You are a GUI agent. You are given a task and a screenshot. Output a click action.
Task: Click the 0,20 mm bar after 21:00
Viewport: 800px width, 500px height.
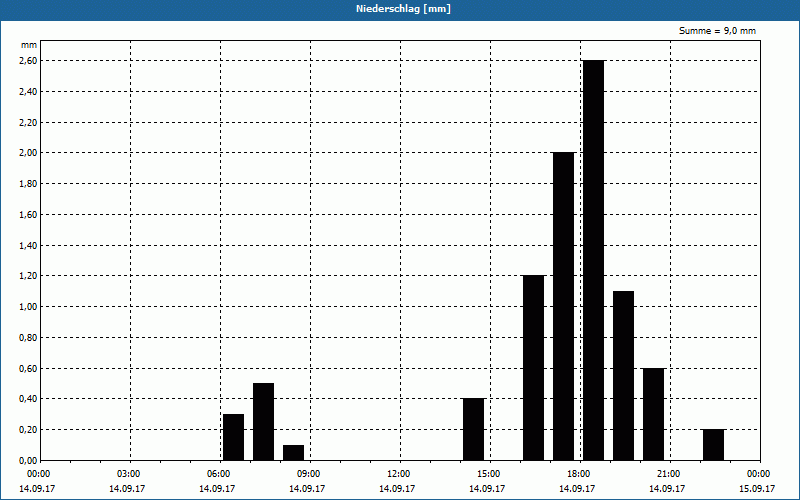click(713, 445)
